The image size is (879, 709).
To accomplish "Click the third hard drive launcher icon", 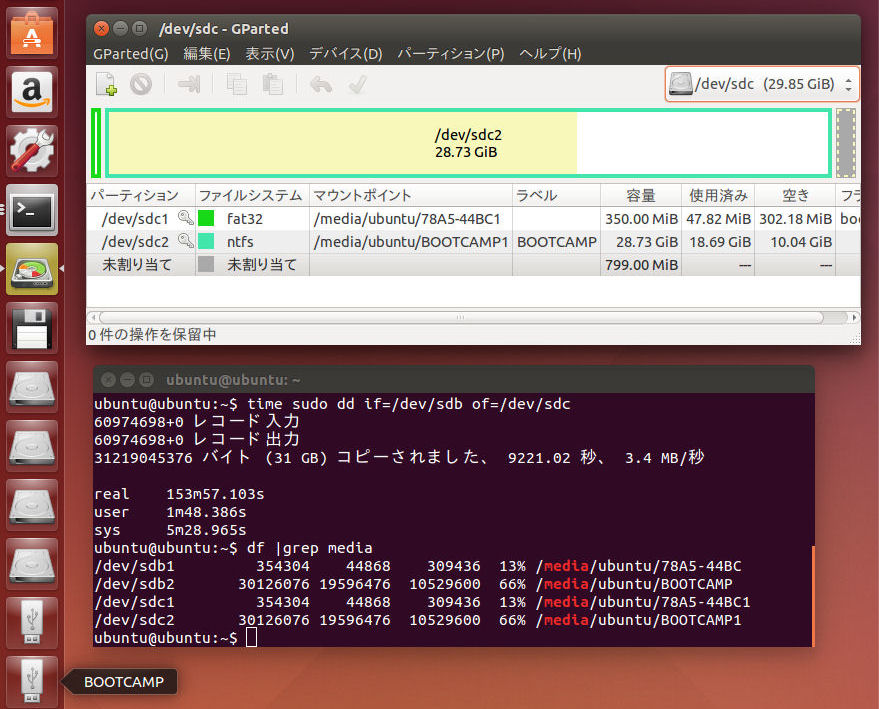I will pyautogui.click(x=32, y=506).
